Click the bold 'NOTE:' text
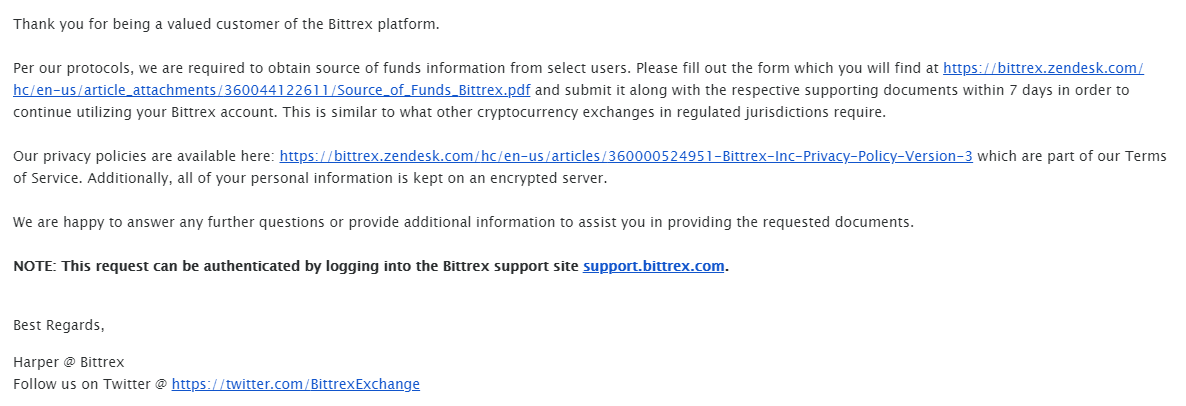The height and width of the screenshot is (406, 1186). [x=35, y=266]
